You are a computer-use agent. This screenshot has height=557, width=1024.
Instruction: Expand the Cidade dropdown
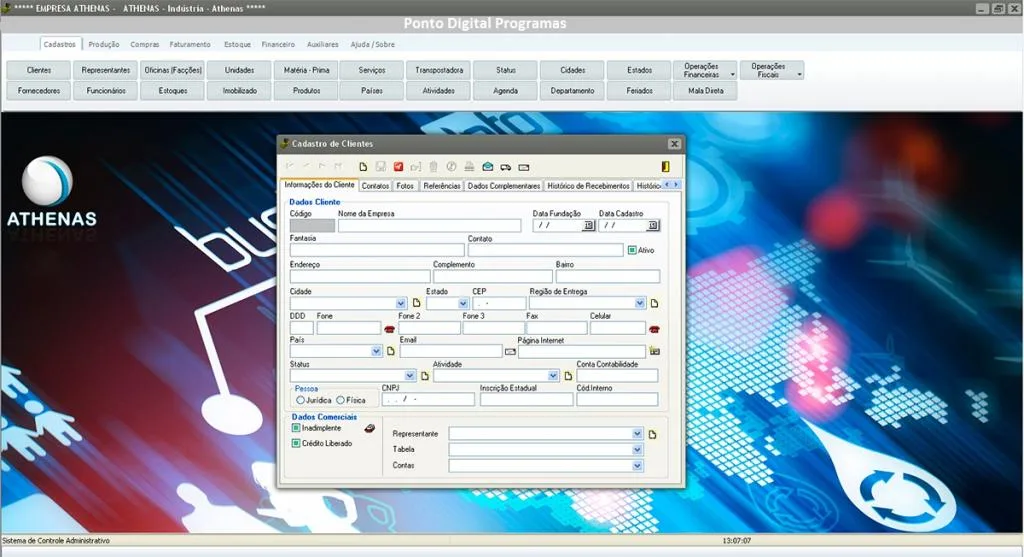click(401, 304)
